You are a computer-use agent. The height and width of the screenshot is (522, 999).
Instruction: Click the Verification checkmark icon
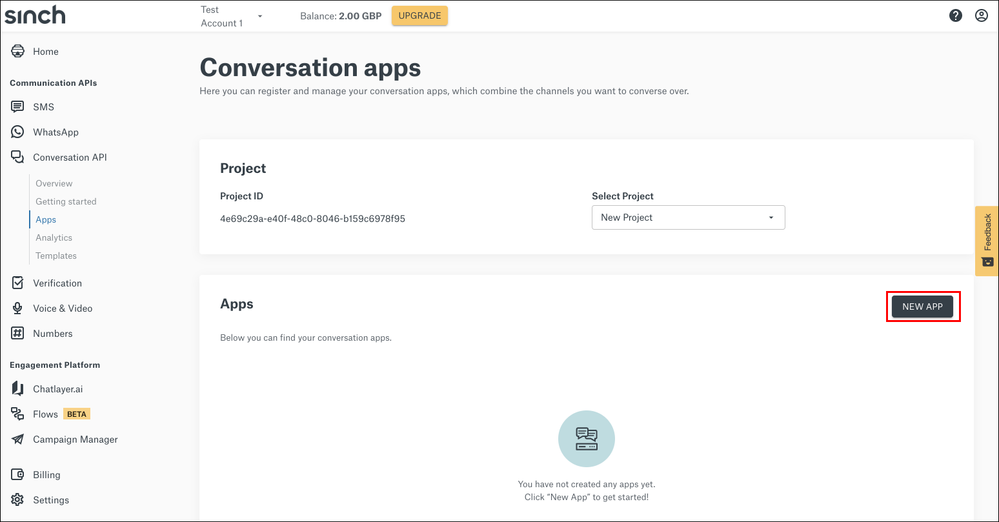pos(18,283)
